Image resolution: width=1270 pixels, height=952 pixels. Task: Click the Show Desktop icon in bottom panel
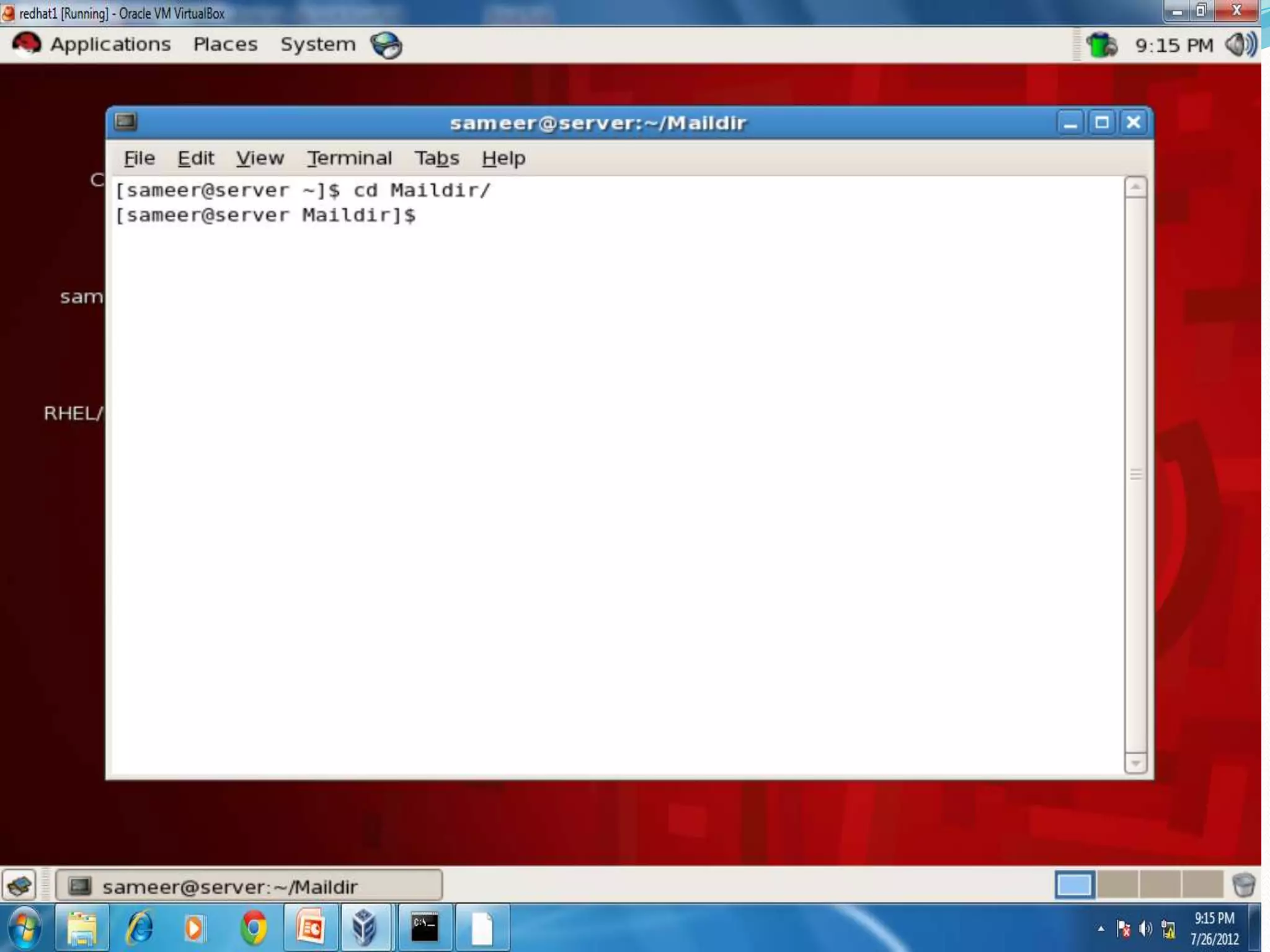click(19, 885)
